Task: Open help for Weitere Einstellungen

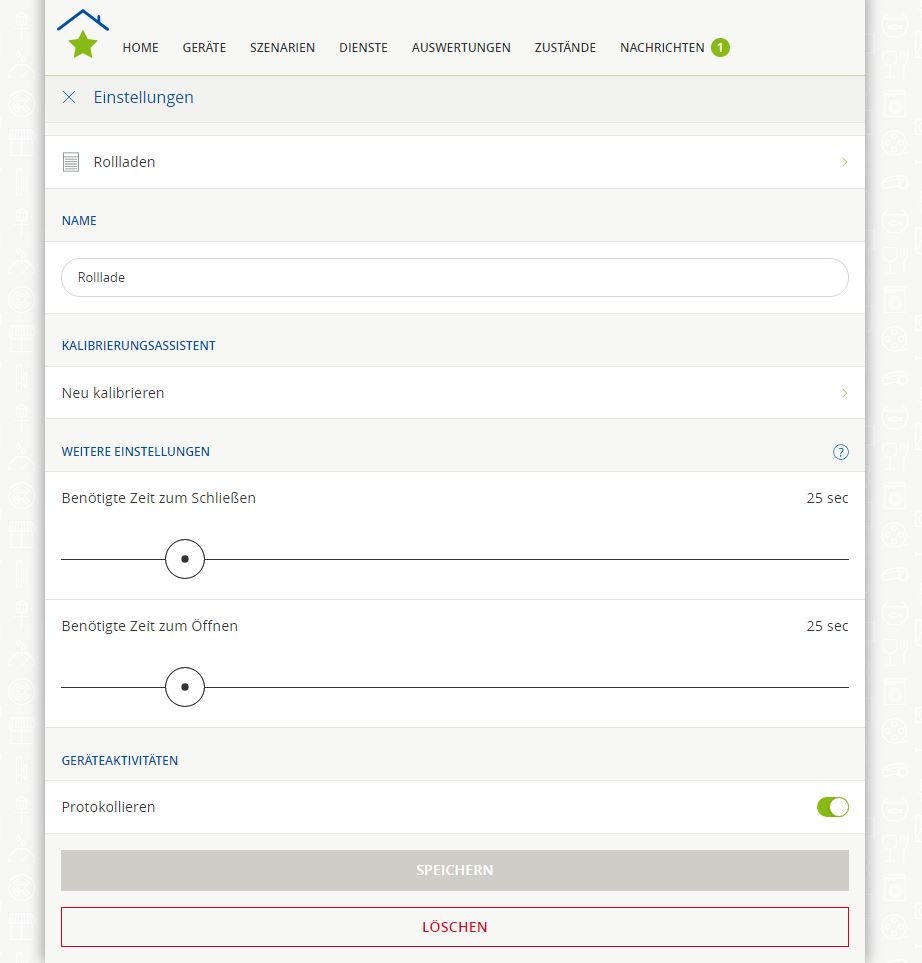Action: pos(840,452)
